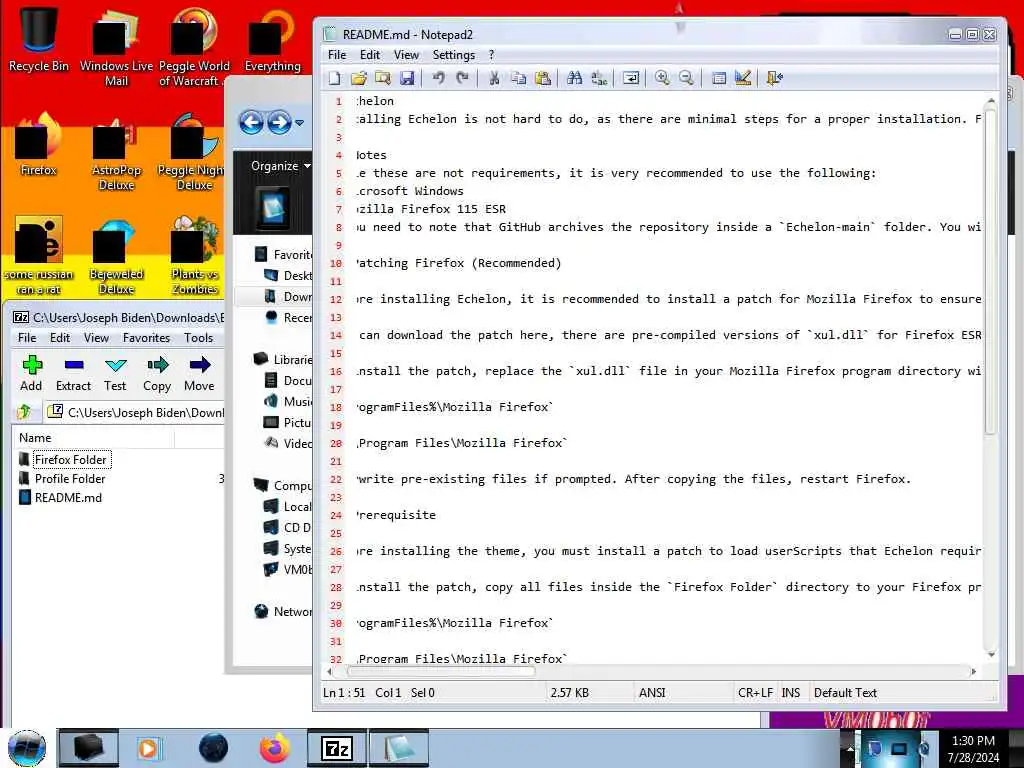This screenshot has height=768, width=1024.
Task: Click Redo arrow in Notepad2 toolbar
Action: click(x=462, y=78)
